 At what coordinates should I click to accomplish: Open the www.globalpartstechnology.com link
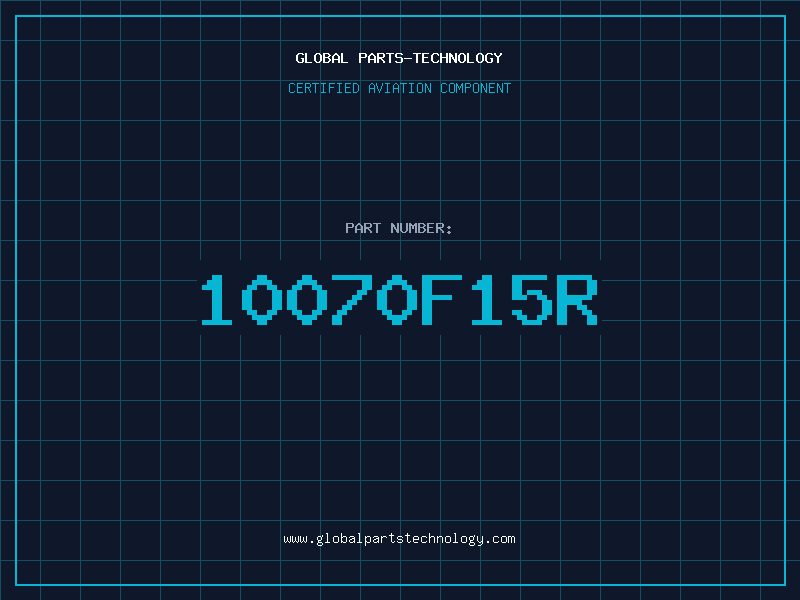399,539
